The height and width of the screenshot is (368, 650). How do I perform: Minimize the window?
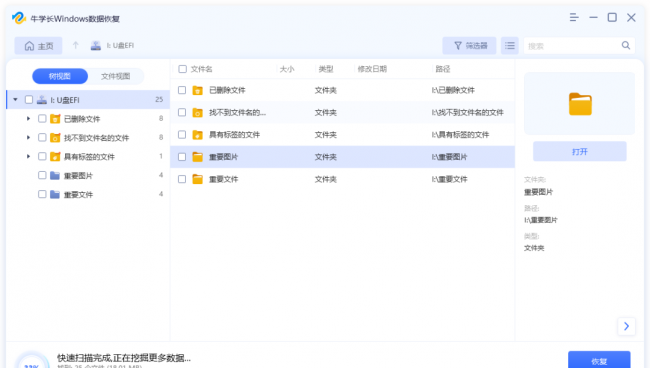tap(593, 17)
